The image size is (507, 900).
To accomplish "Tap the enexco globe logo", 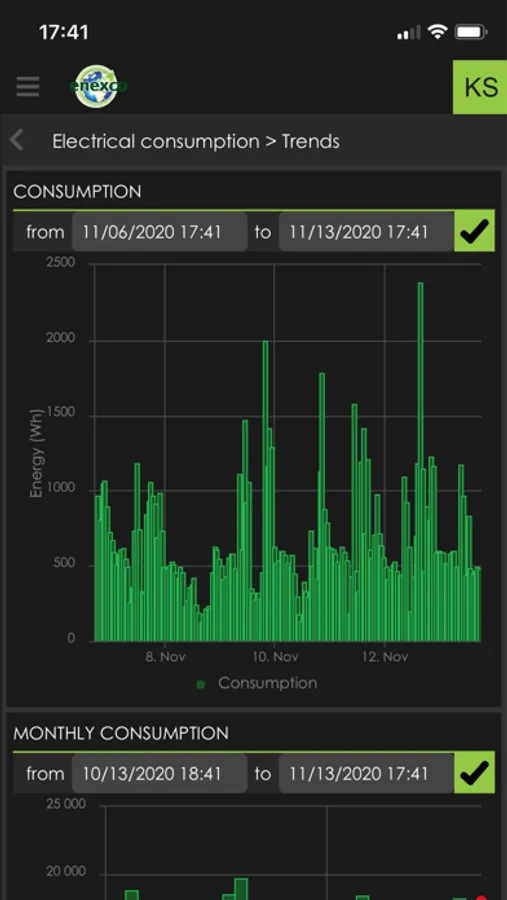I will pyautogui.click(x=96, y=86).
